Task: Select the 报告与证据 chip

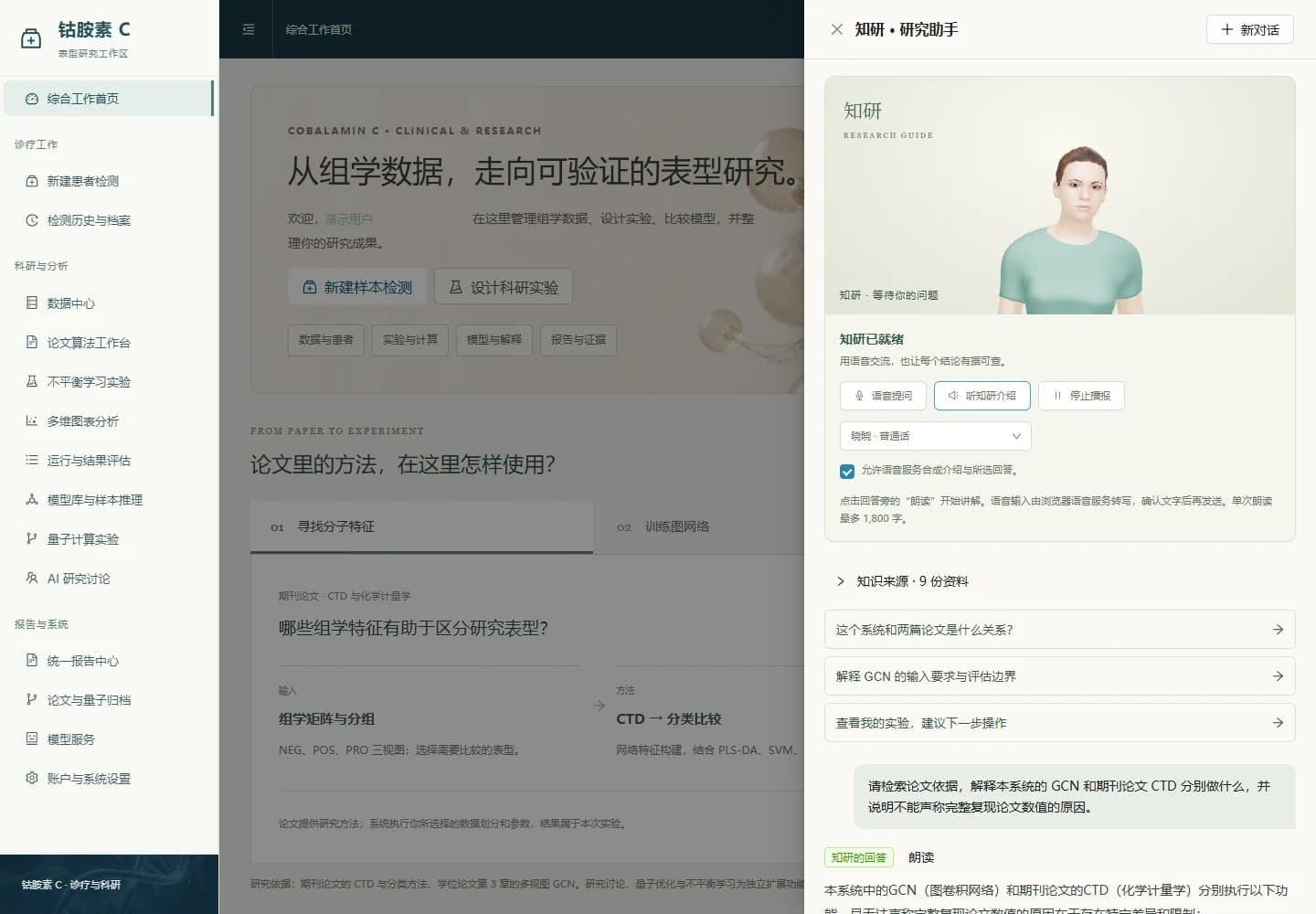Action: (578, 340)
